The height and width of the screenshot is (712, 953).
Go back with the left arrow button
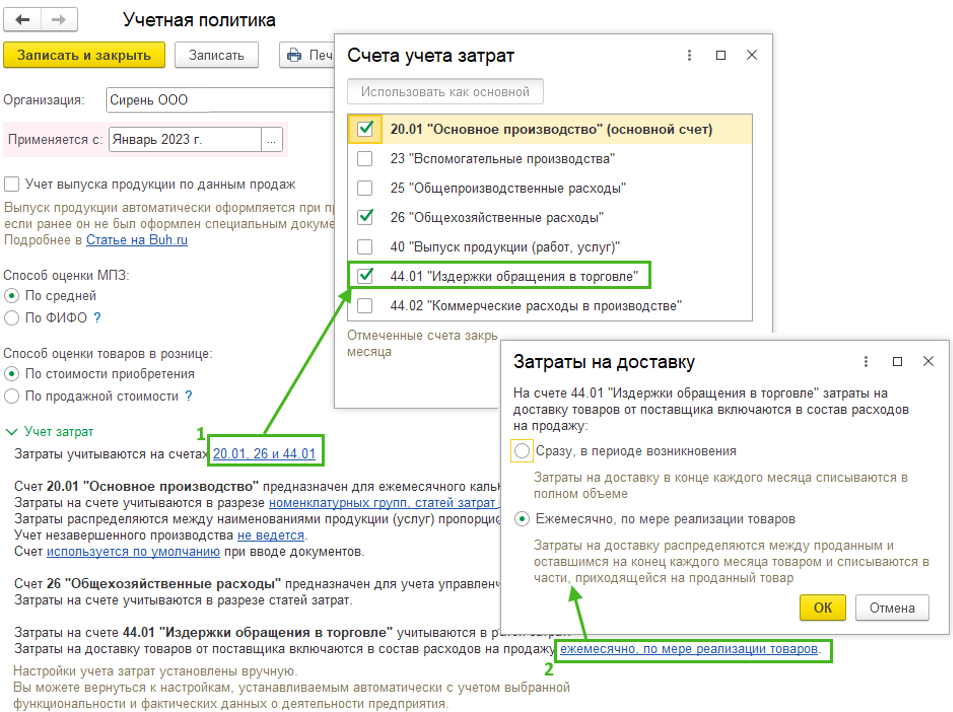click(x=22, y=19)
